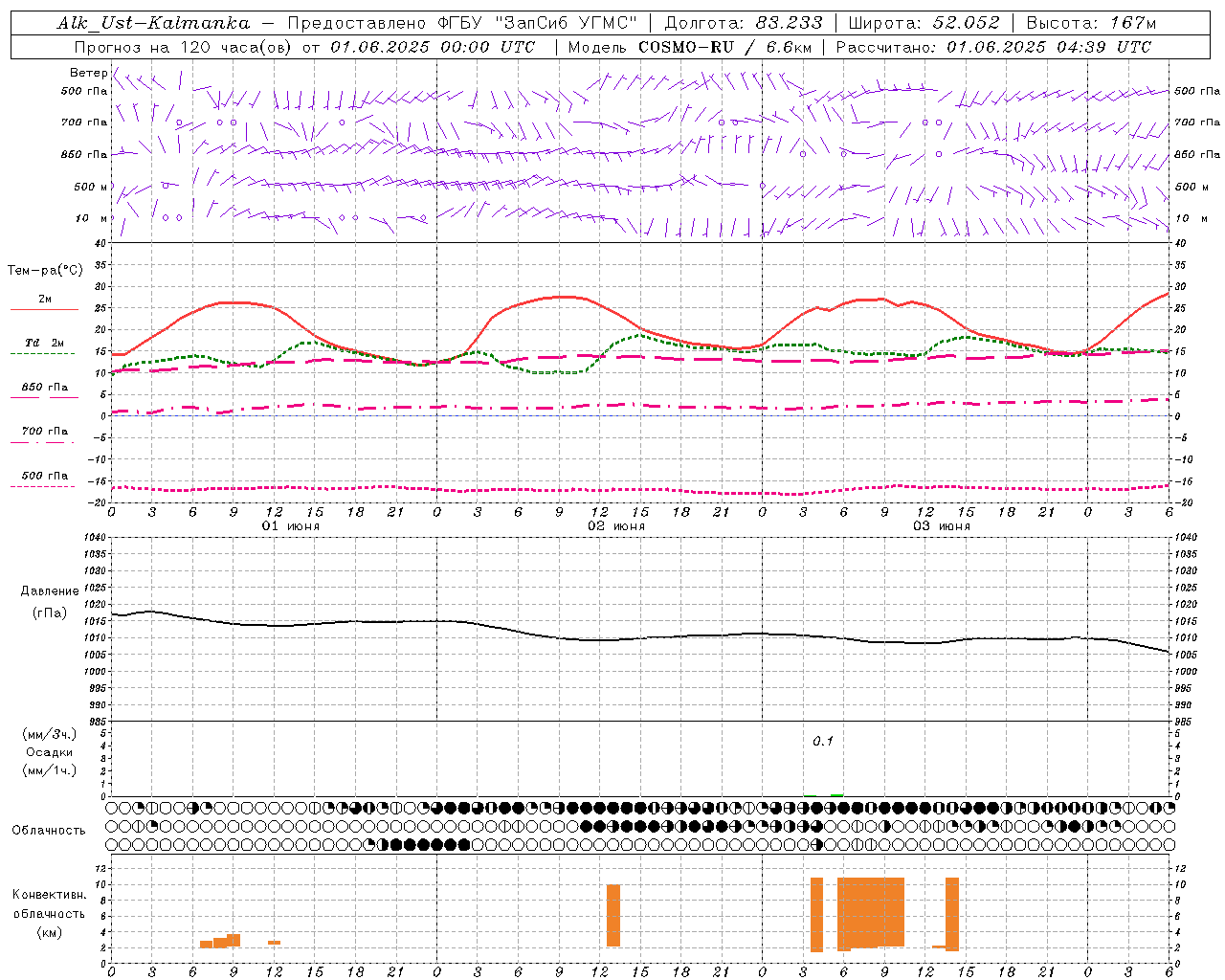Click the orange convective bar near 12h on 02 июня
1225x980 pixels.
[x=613, y=916]
